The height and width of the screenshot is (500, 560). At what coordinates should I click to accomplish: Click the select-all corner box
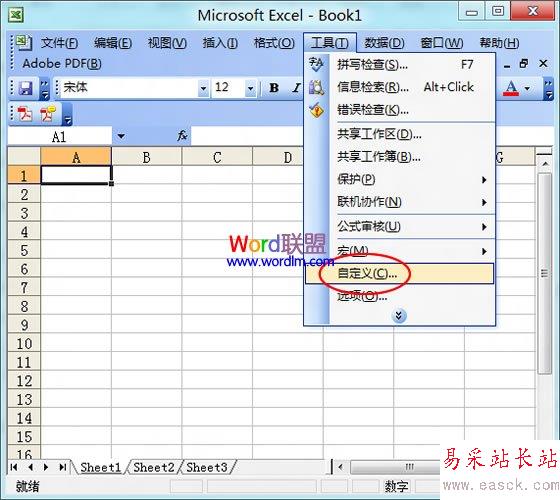(24, 157)
